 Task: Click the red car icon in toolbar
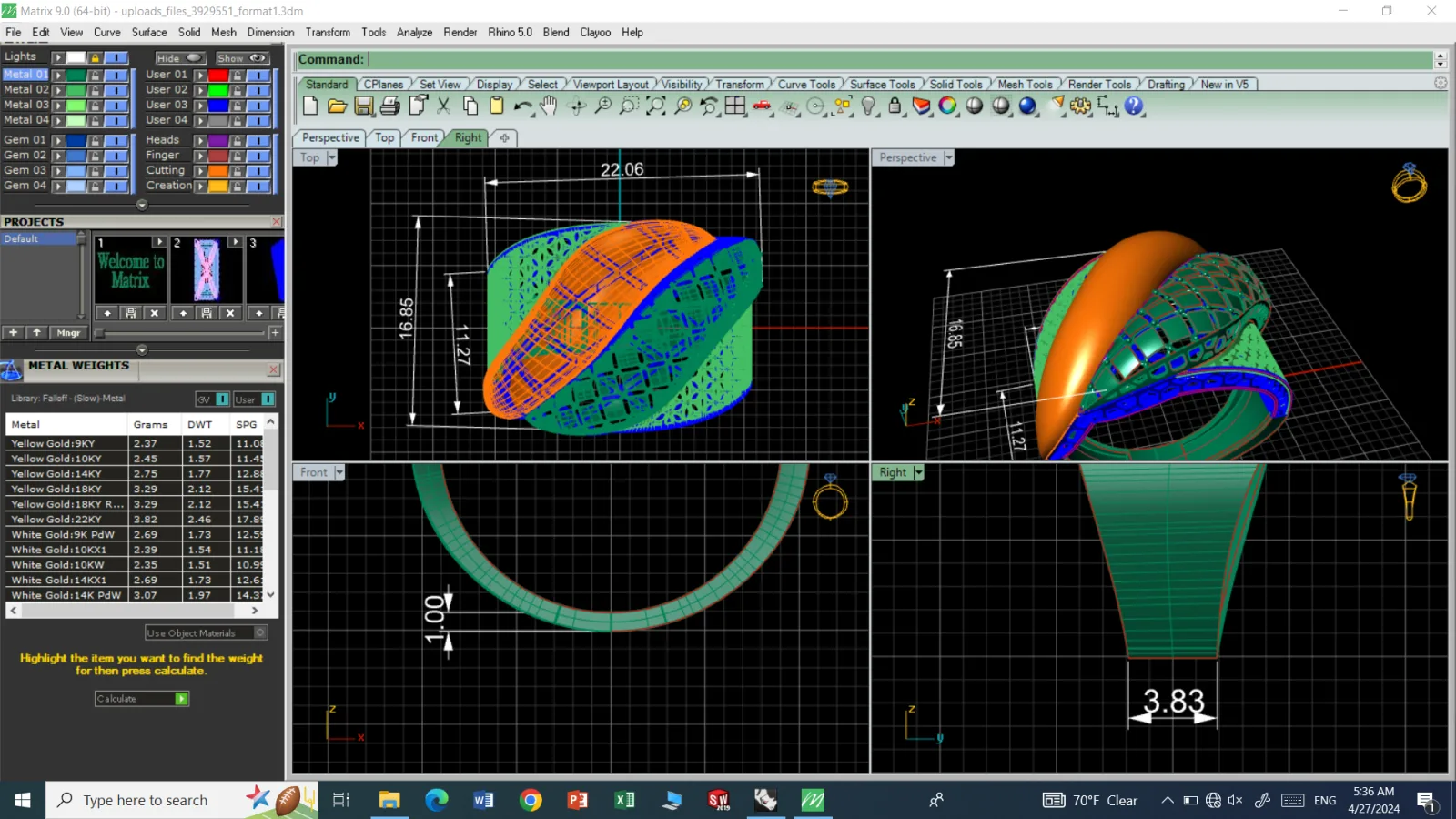762,106
